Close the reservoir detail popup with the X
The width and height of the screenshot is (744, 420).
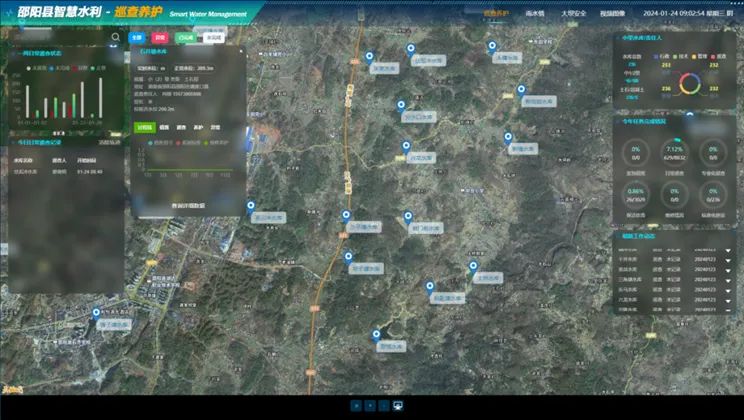click(x=241, y=51)
